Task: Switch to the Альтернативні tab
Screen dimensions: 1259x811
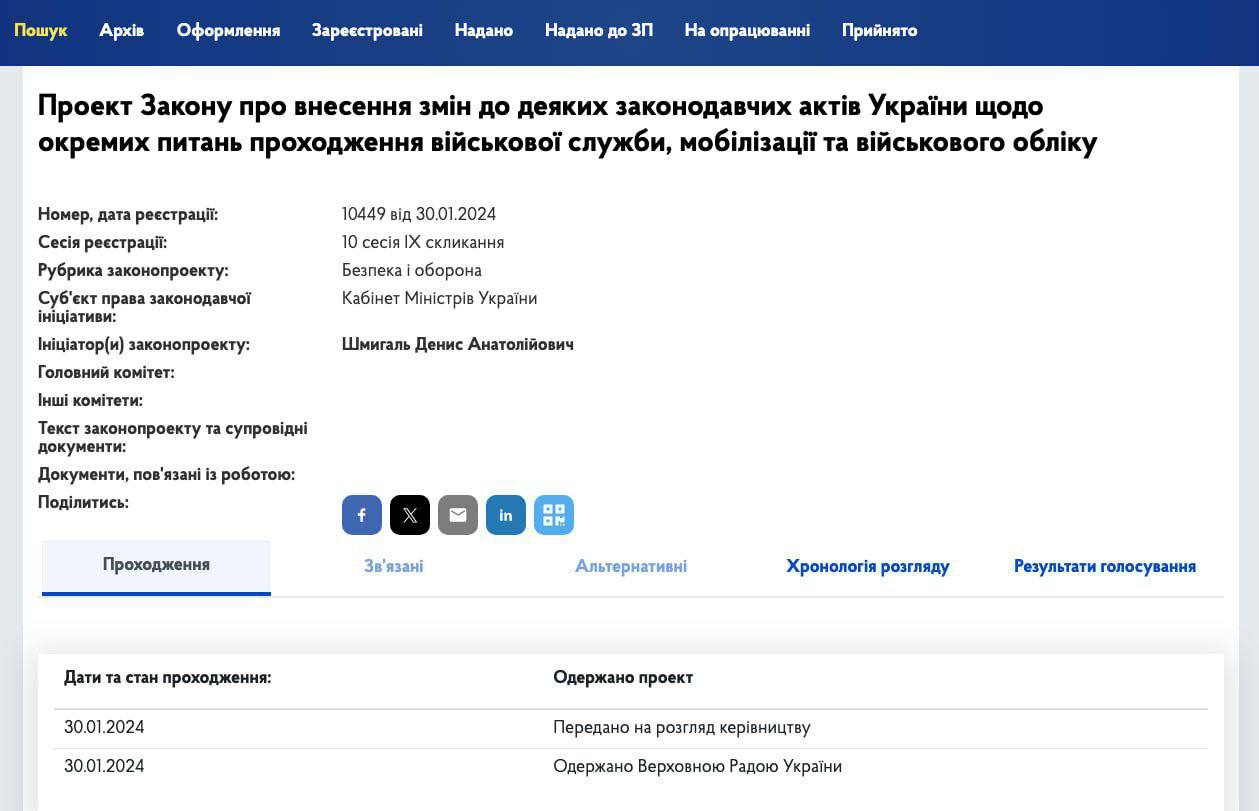Action: pos(631,567)
